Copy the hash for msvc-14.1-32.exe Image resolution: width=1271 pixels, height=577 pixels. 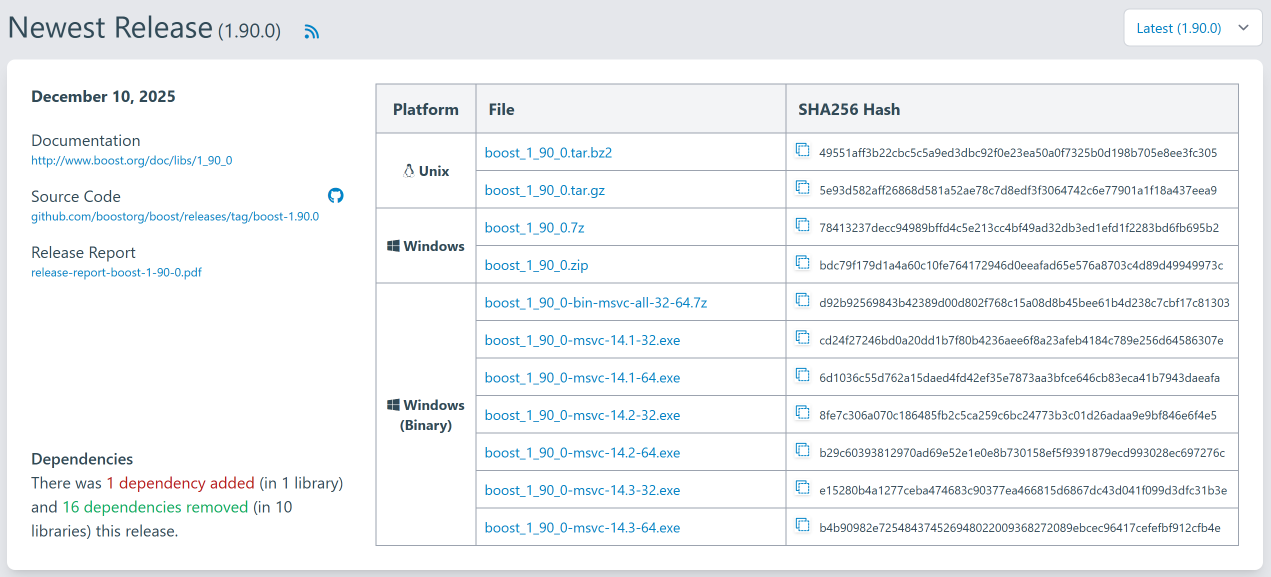tap(802, 336)
